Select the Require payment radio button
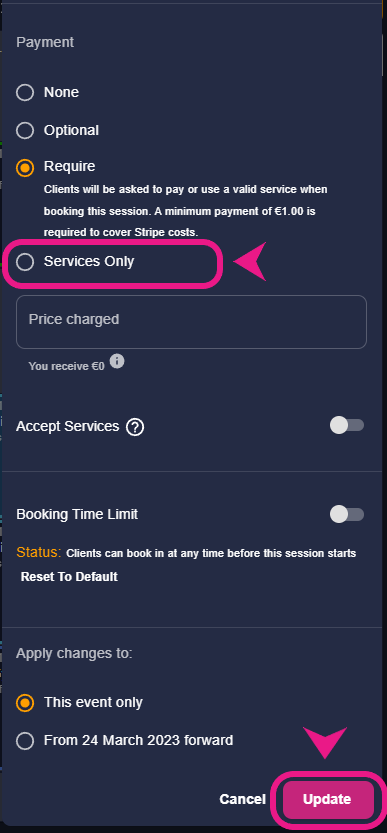This screenshot has width=387, height=833. (25, 167)
